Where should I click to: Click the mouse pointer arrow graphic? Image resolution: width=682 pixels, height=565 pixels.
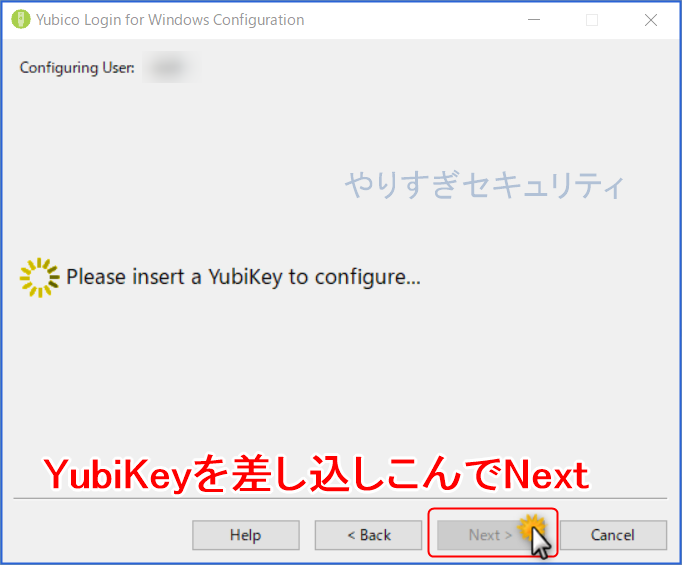click(x=541, y=542)
